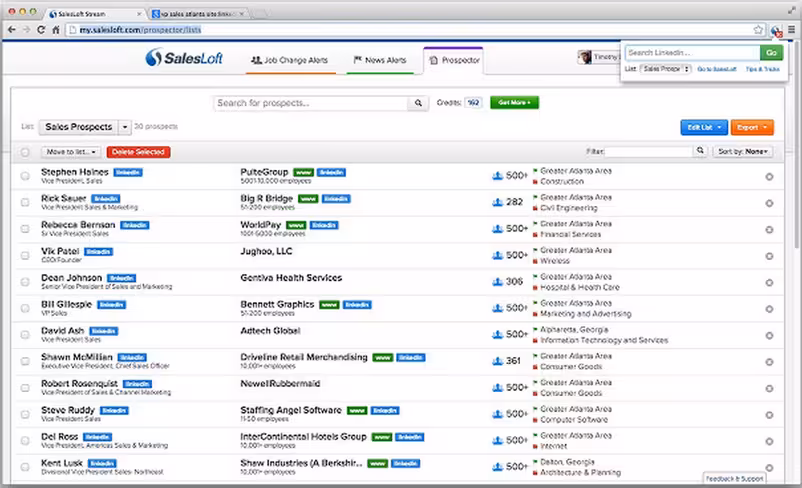Expand the Export dropdown button
The height and width of the screenshot is (488, 802).
point(752,127)
